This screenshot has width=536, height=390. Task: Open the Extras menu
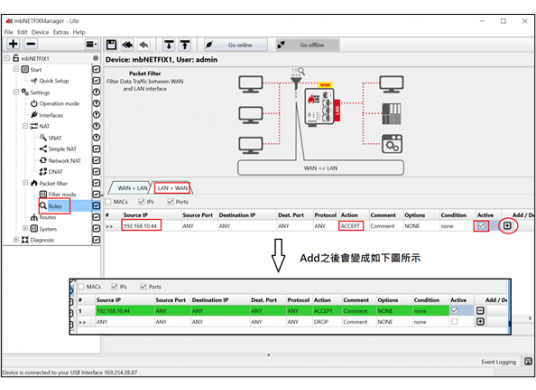[61, 32]
